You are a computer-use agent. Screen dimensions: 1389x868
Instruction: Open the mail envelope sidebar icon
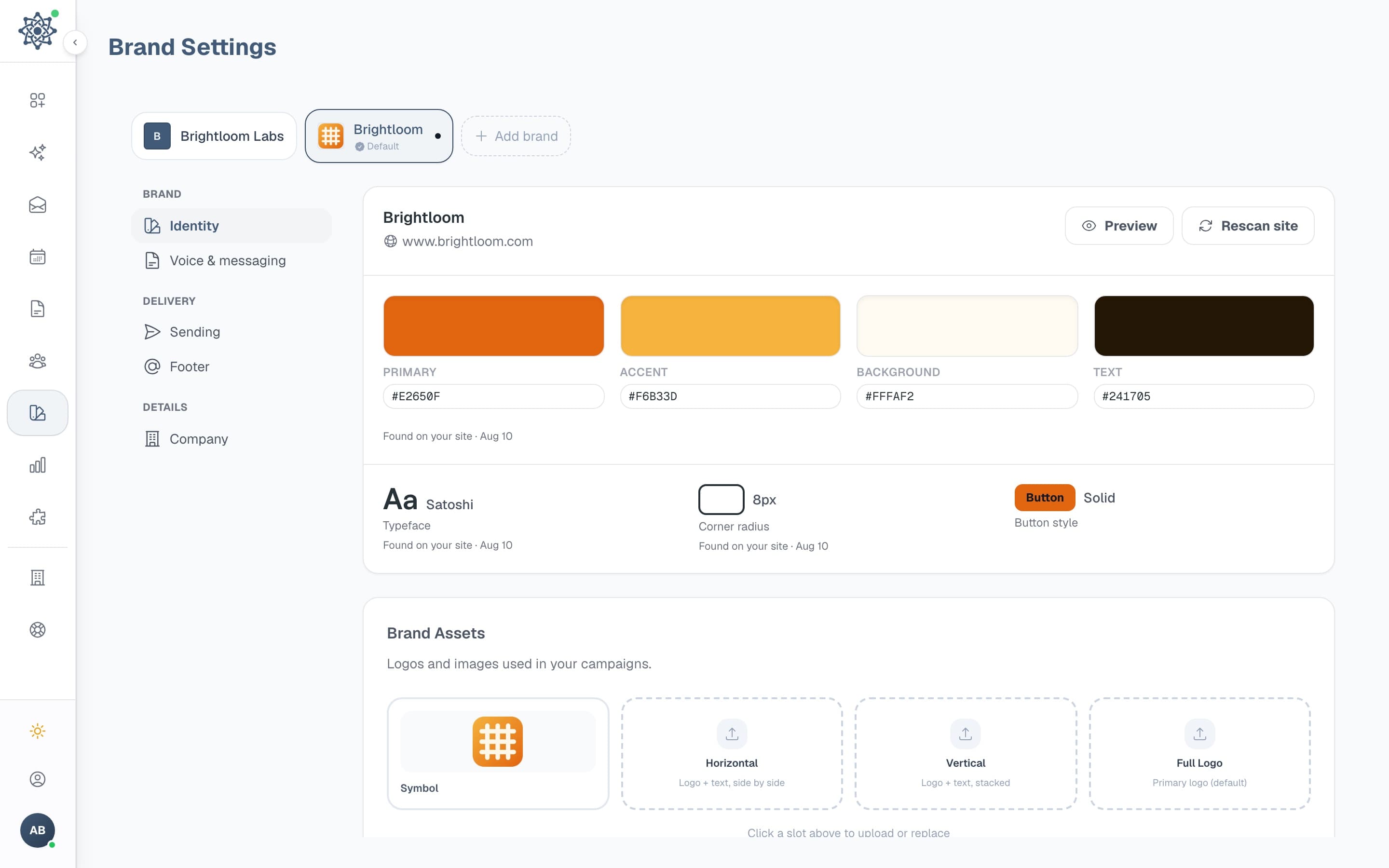click(37, 205)
